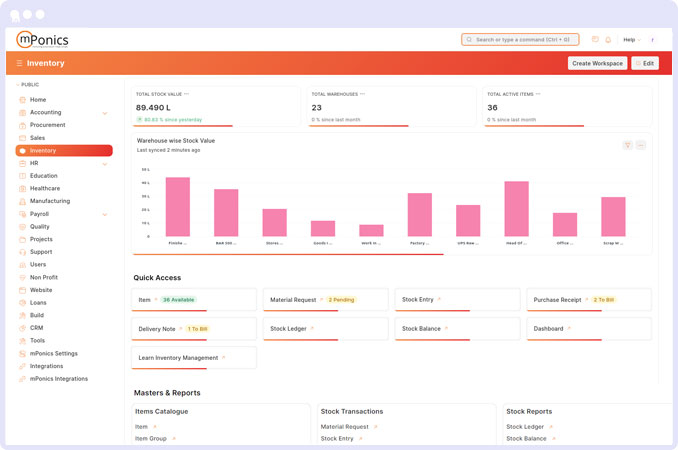Open the Purchase Receipt quick access card
This screenshot has width=678, height=450.
[x=589, y=300]
